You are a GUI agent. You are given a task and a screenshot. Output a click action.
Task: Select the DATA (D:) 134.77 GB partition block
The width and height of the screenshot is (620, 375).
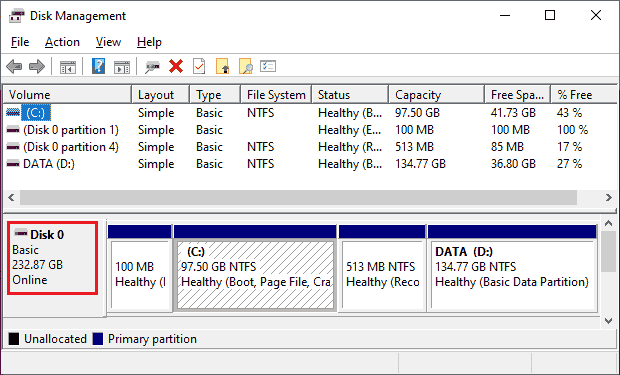[512, 269]
